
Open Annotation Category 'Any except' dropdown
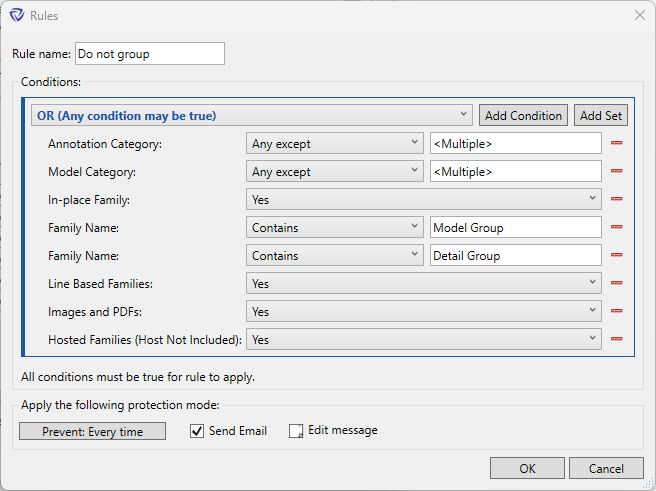(335, 143)
